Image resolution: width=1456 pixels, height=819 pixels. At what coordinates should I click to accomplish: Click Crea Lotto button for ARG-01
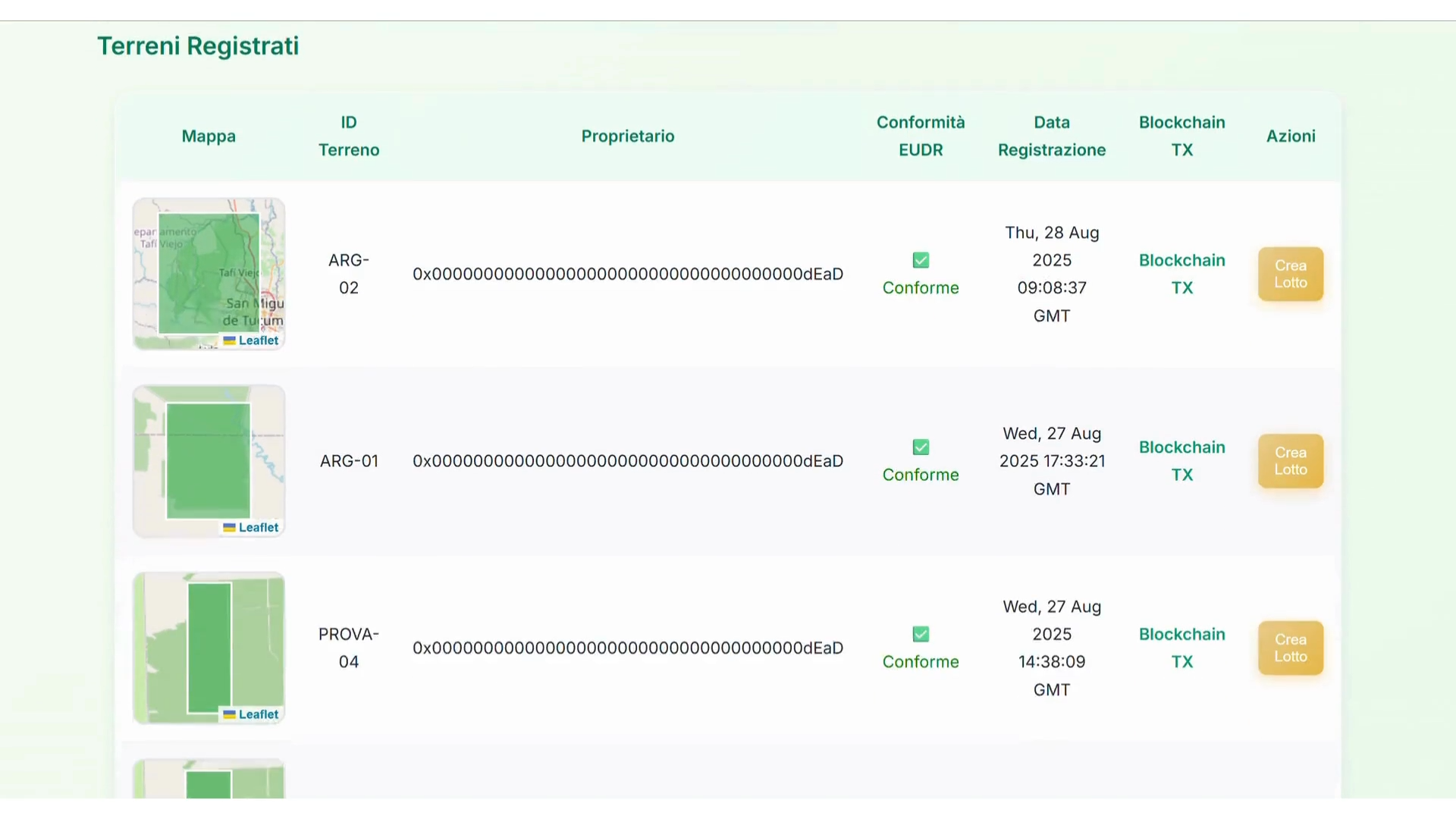[1291, 461]
